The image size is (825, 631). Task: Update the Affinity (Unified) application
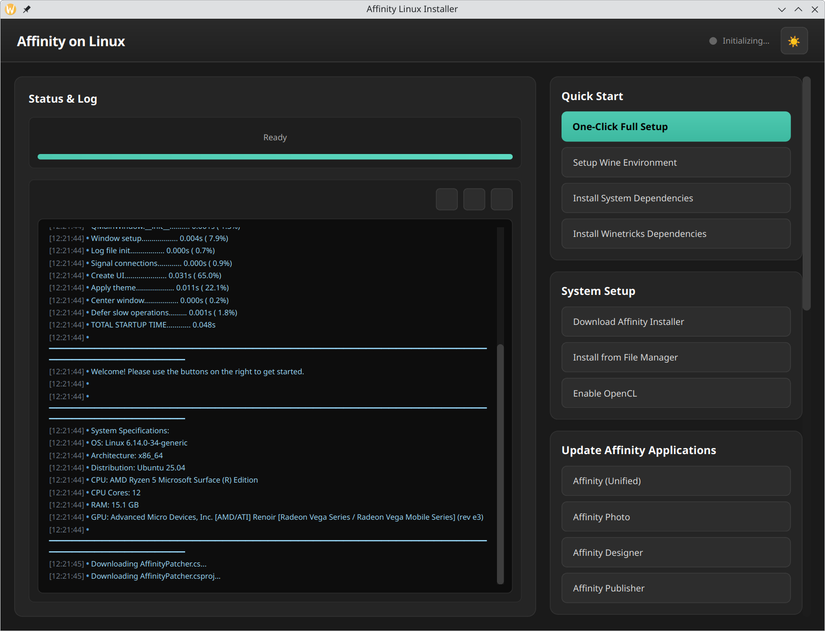click(x=675, y=481)
